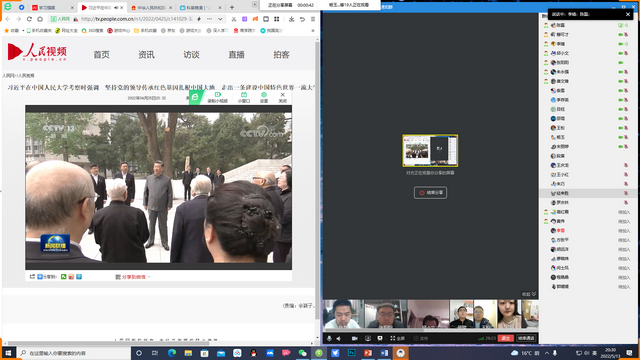Toggle the camera in the meeting toolbar
The height and width of the screenshot is (360, 640).
355,338
